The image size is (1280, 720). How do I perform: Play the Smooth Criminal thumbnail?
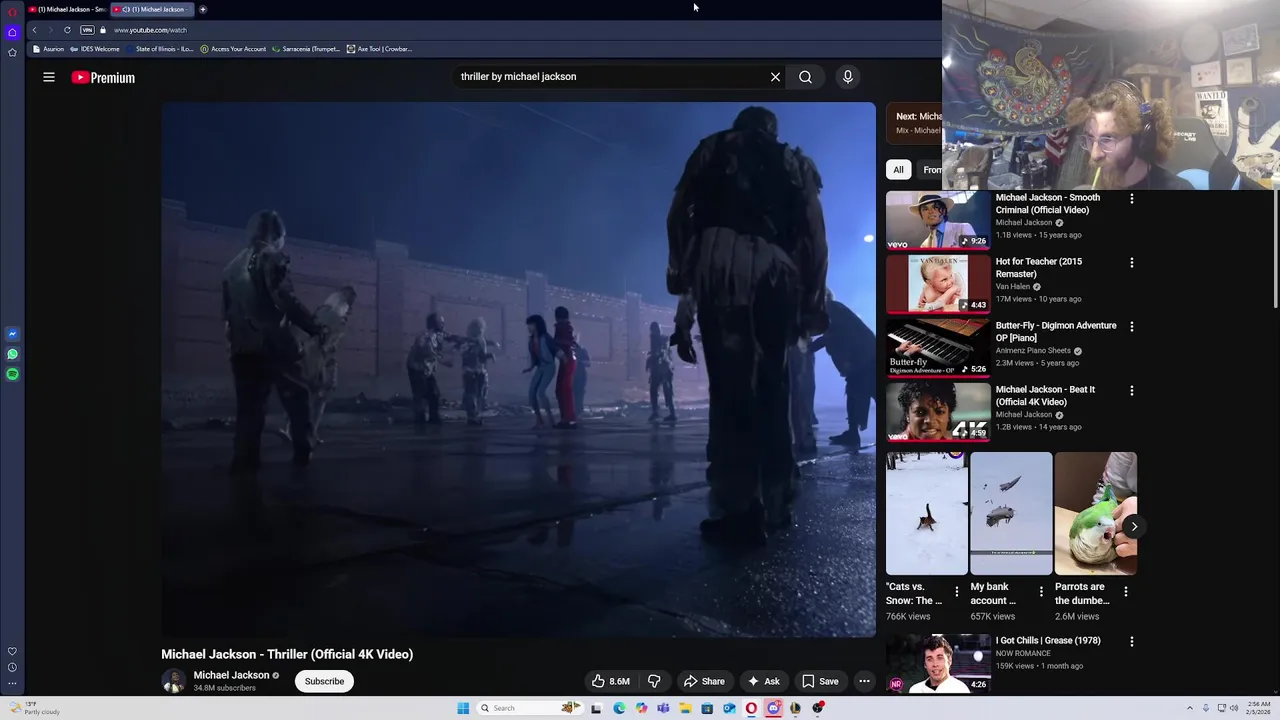tap(938, 220)
